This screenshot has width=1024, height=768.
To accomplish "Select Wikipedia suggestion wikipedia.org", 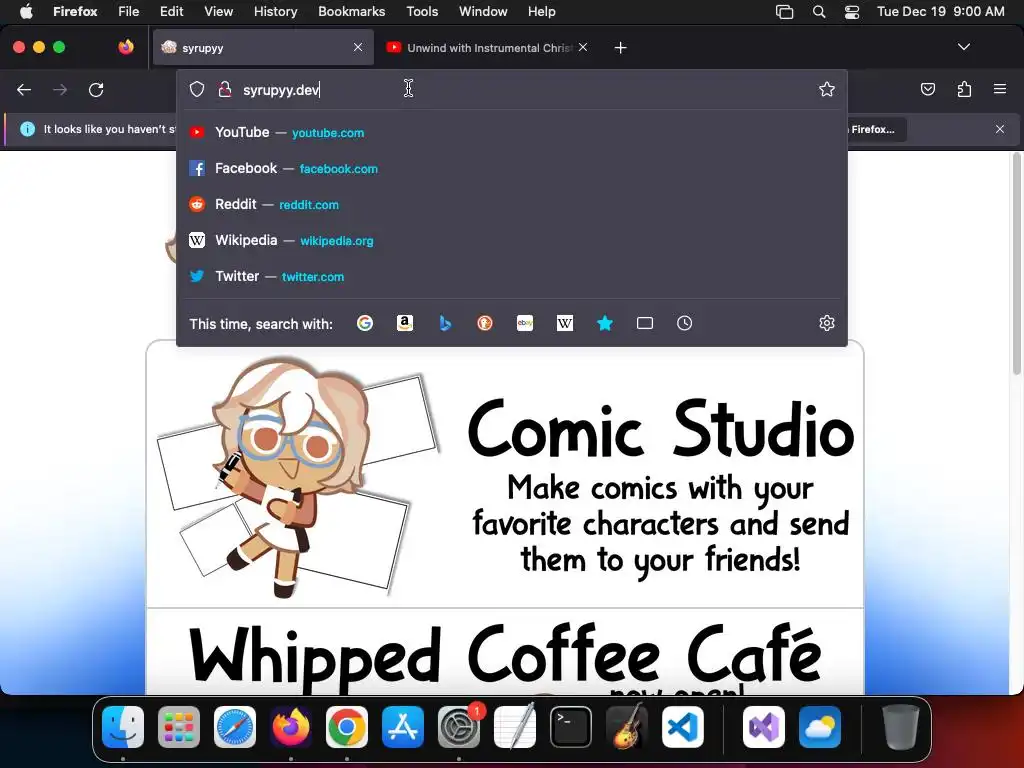I will pos(512,240).
